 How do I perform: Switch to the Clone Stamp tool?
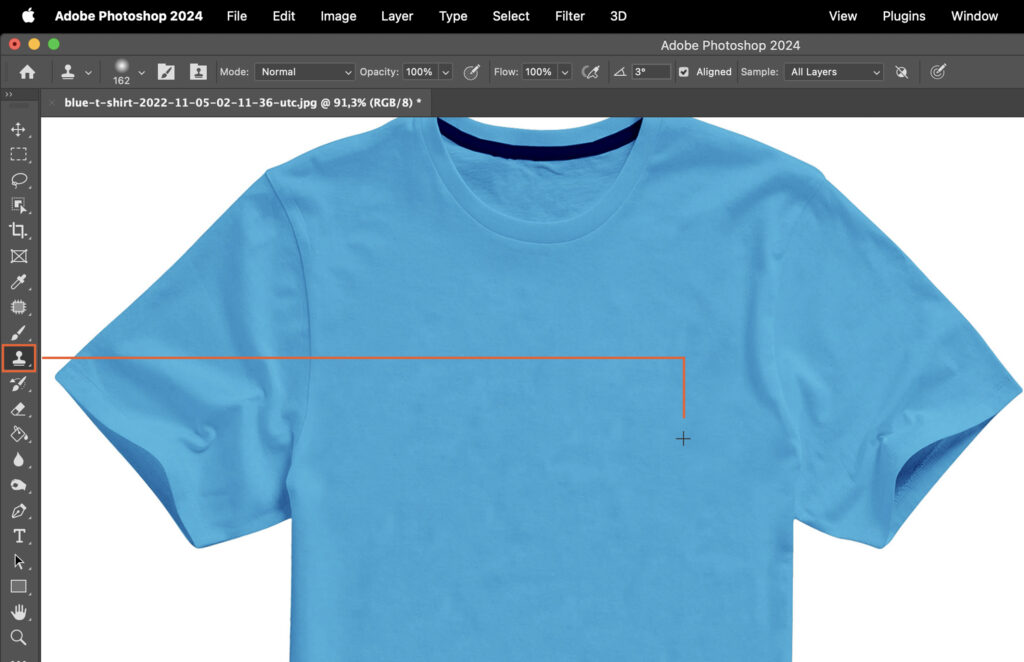[x=20, y=357]
